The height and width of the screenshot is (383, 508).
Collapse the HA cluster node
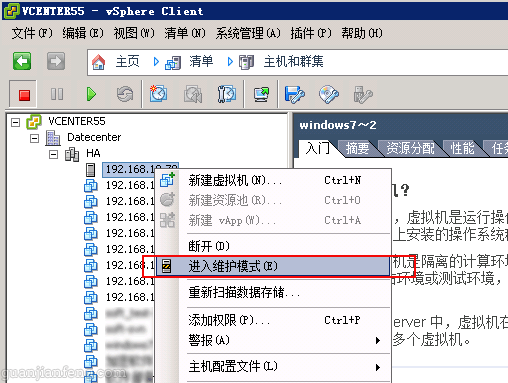coord(53,154)
